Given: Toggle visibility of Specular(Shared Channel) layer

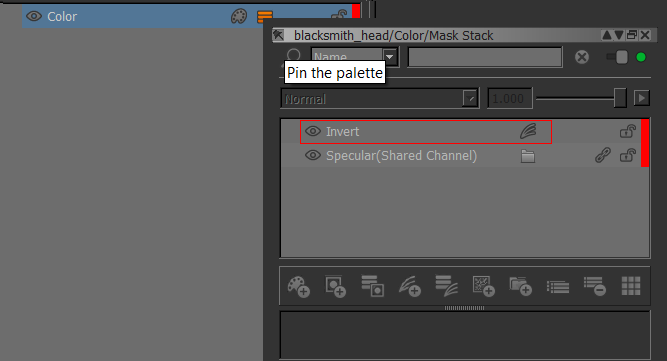Looking at the screenshot, I should pos(313,156).
